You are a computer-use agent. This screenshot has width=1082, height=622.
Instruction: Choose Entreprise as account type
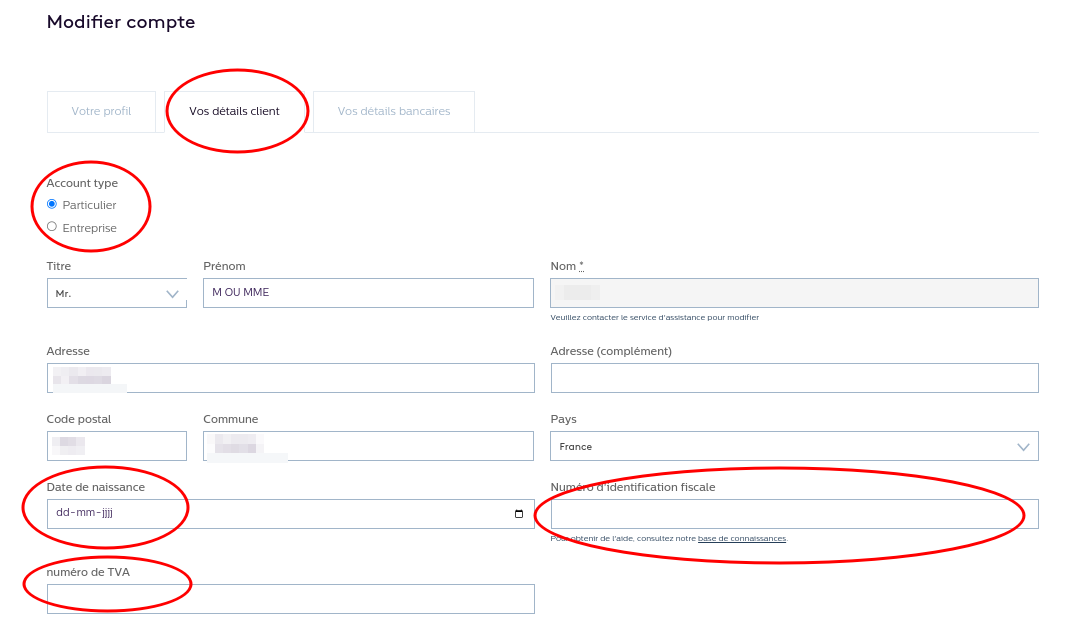pyautogui.click(x=52, y=227)
